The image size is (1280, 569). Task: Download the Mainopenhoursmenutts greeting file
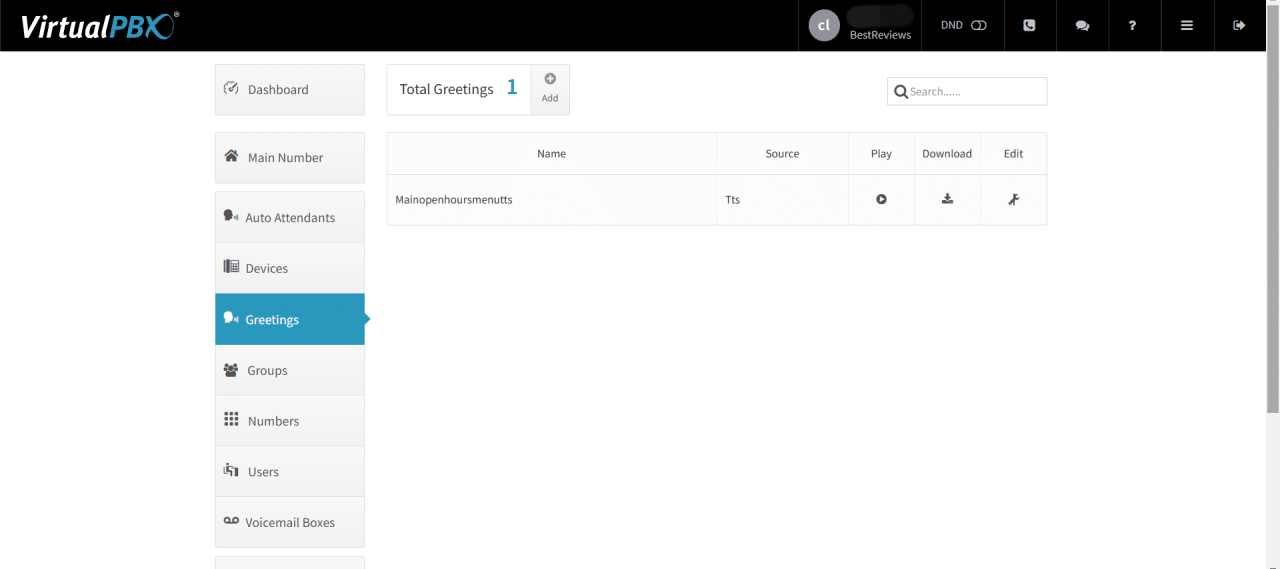pyautogui.click(x=947, y=199)
